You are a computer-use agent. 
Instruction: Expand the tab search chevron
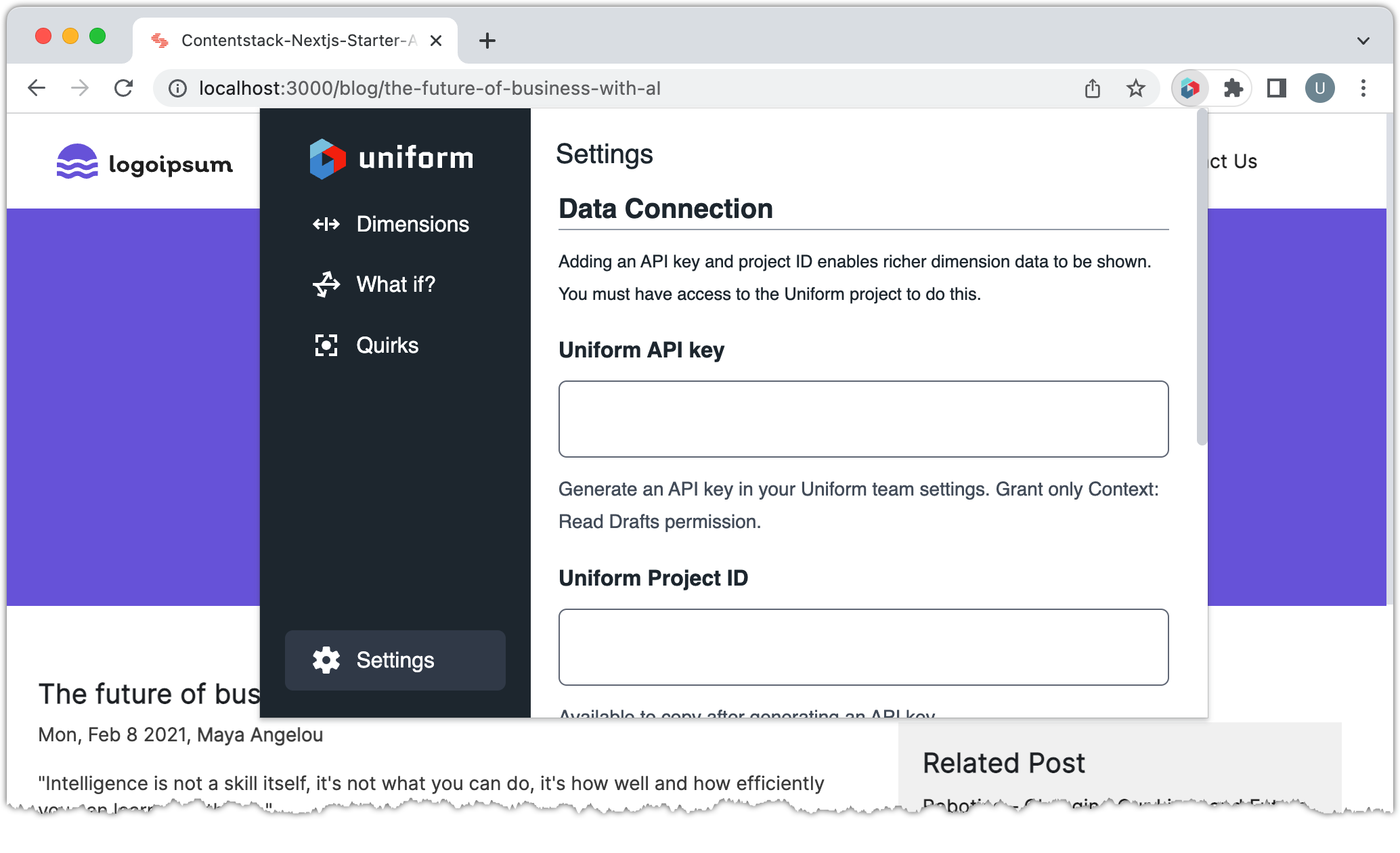[1363, 41]
